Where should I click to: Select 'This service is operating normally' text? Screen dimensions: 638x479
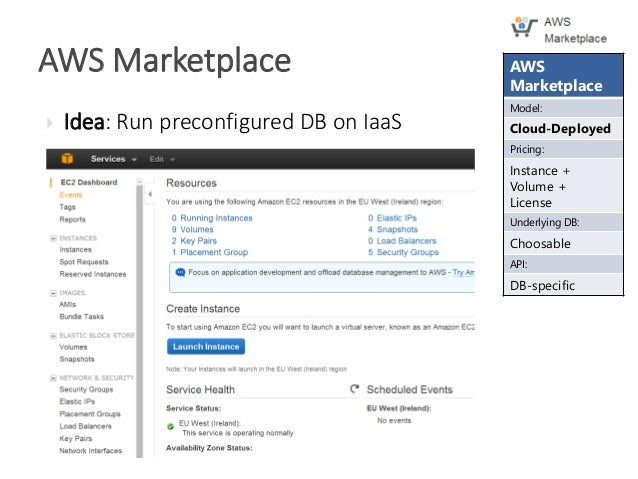pyautogui.click(x=238, y=433)
